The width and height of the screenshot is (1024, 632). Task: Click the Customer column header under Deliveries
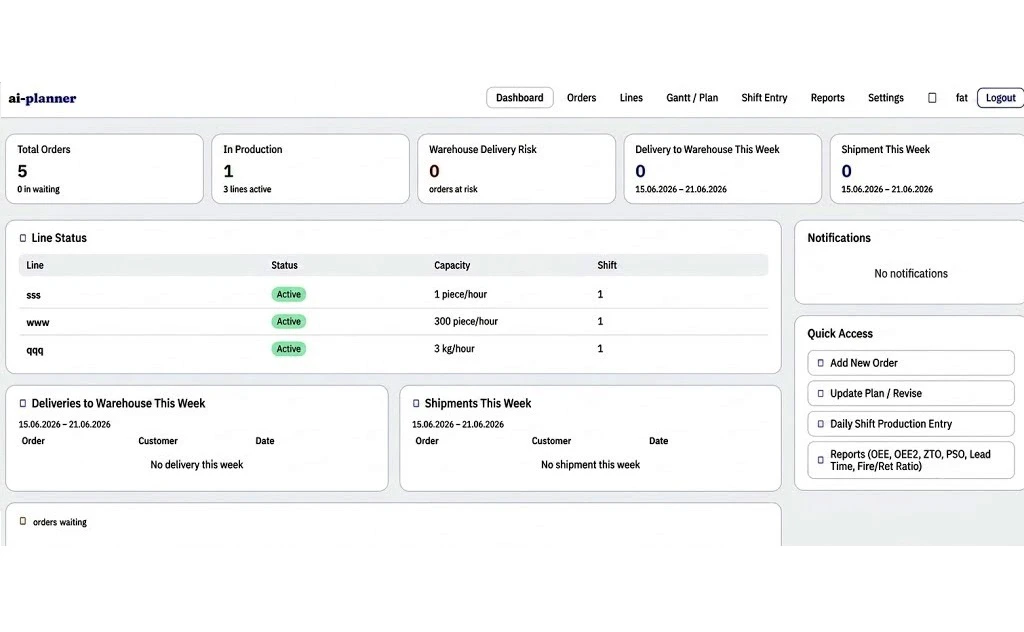157,441
